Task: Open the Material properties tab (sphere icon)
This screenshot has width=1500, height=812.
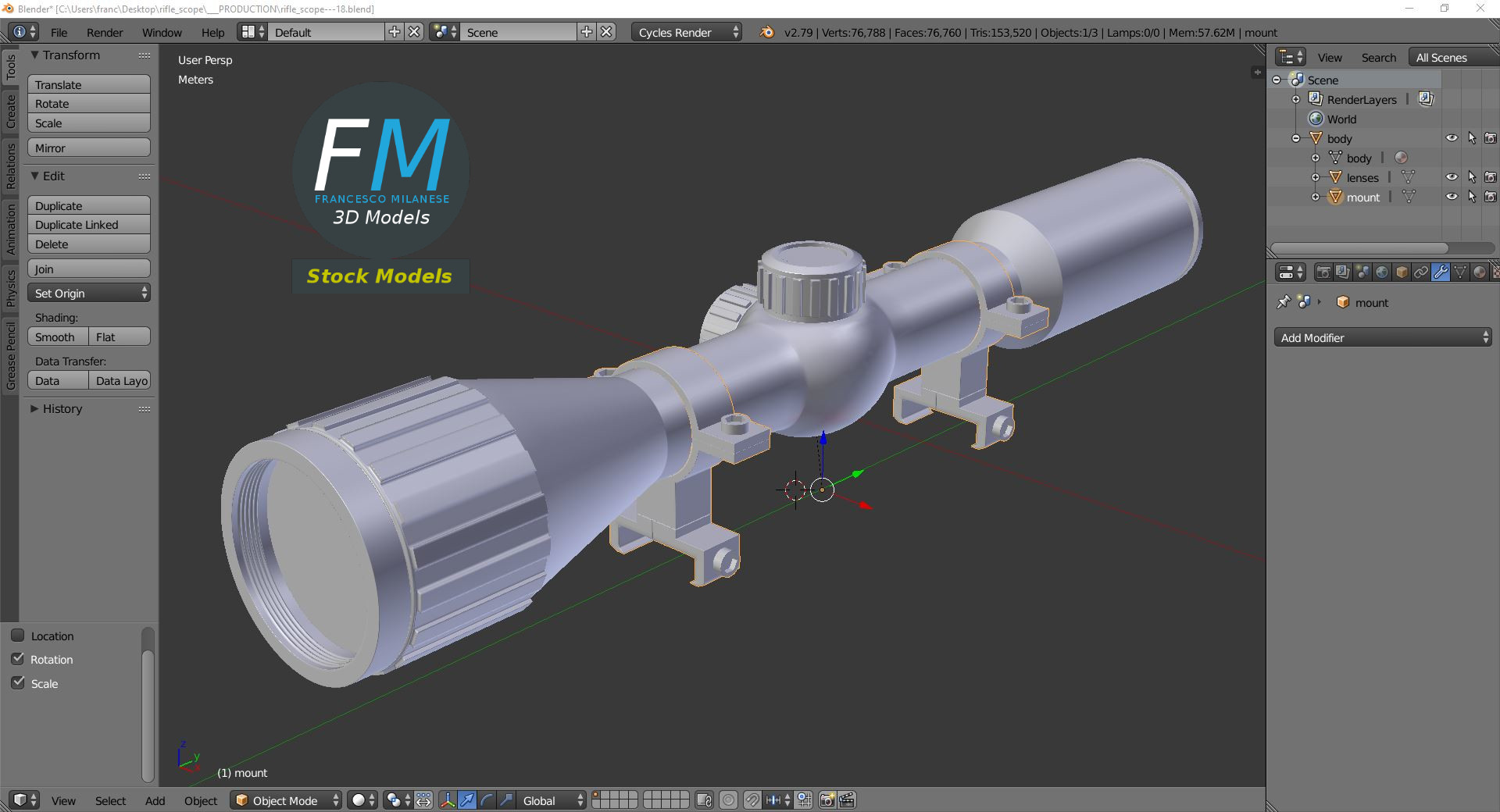Action: tap(1481, 272)
